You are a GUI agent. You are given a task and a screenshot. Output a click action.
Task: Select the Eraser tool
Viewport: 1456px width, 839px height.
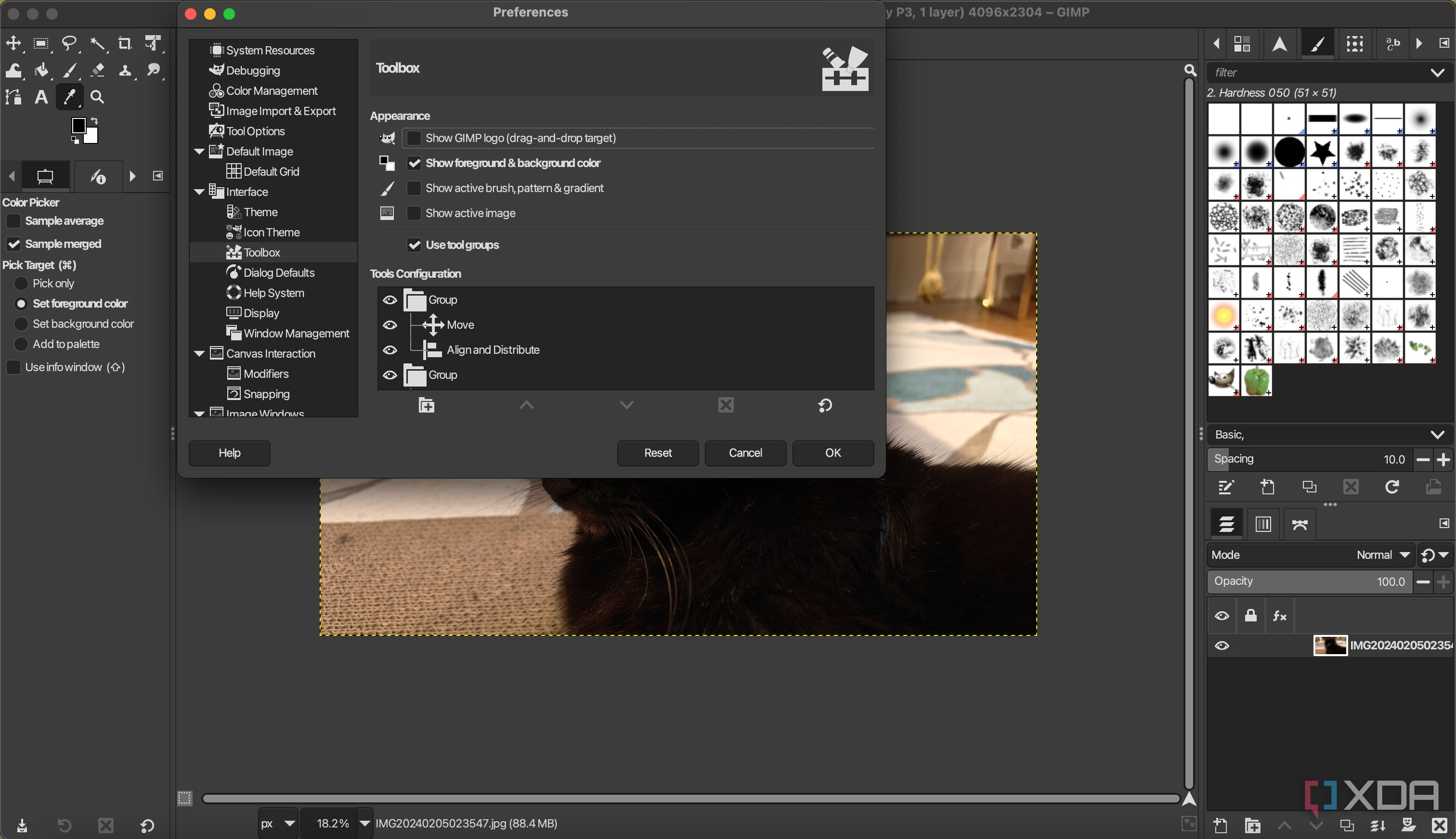pos(97,70)
